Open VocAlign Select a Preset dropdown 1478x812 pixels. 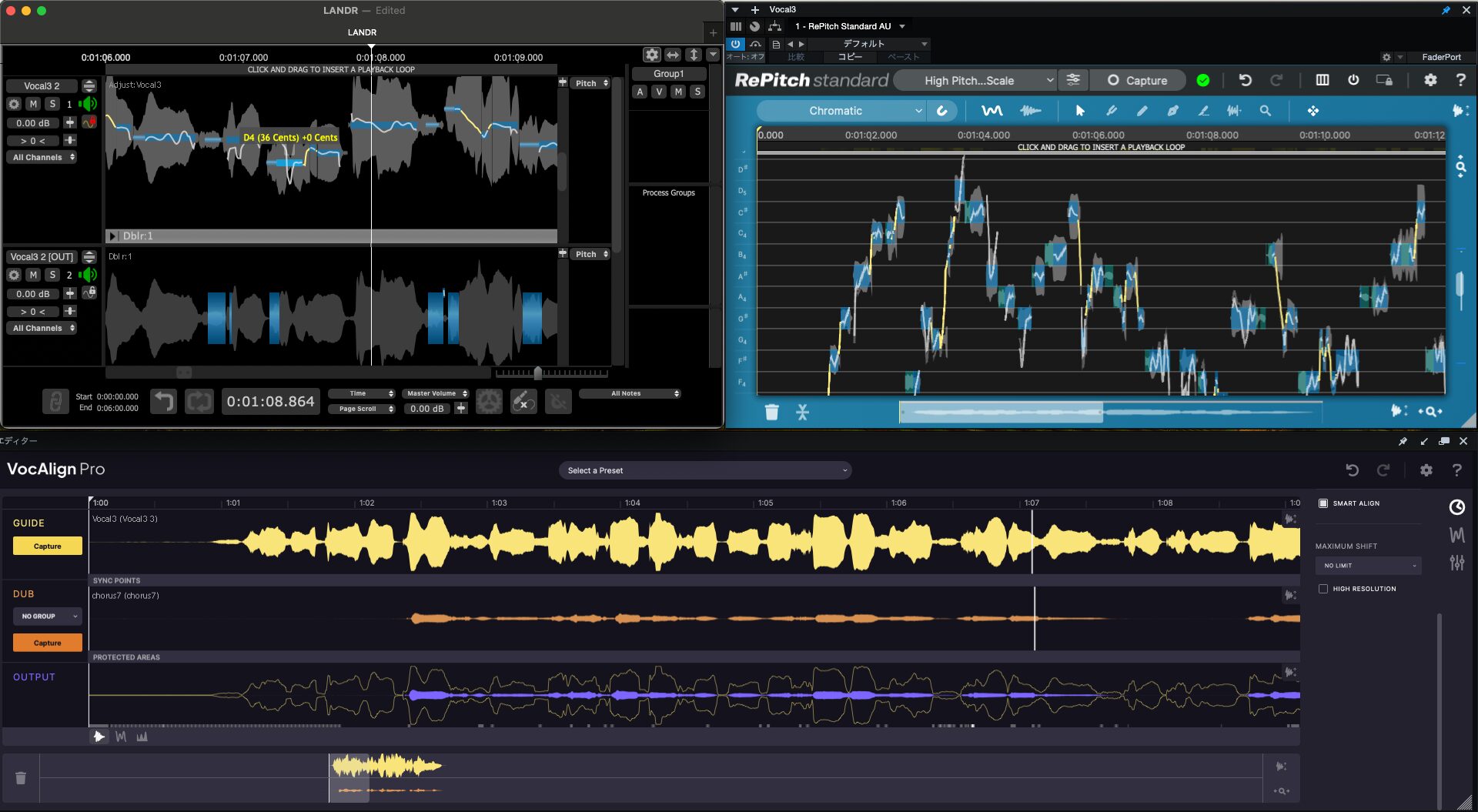(704, 470)
